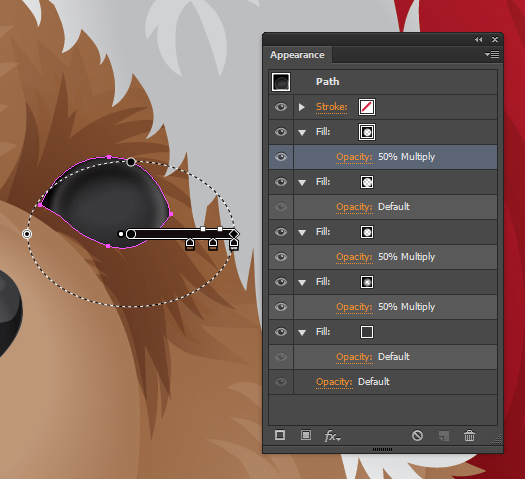This screenshot has height=479, width=525.
Task: Hide the Stroke attribute with its eye
Action: [x=281, y=107]
